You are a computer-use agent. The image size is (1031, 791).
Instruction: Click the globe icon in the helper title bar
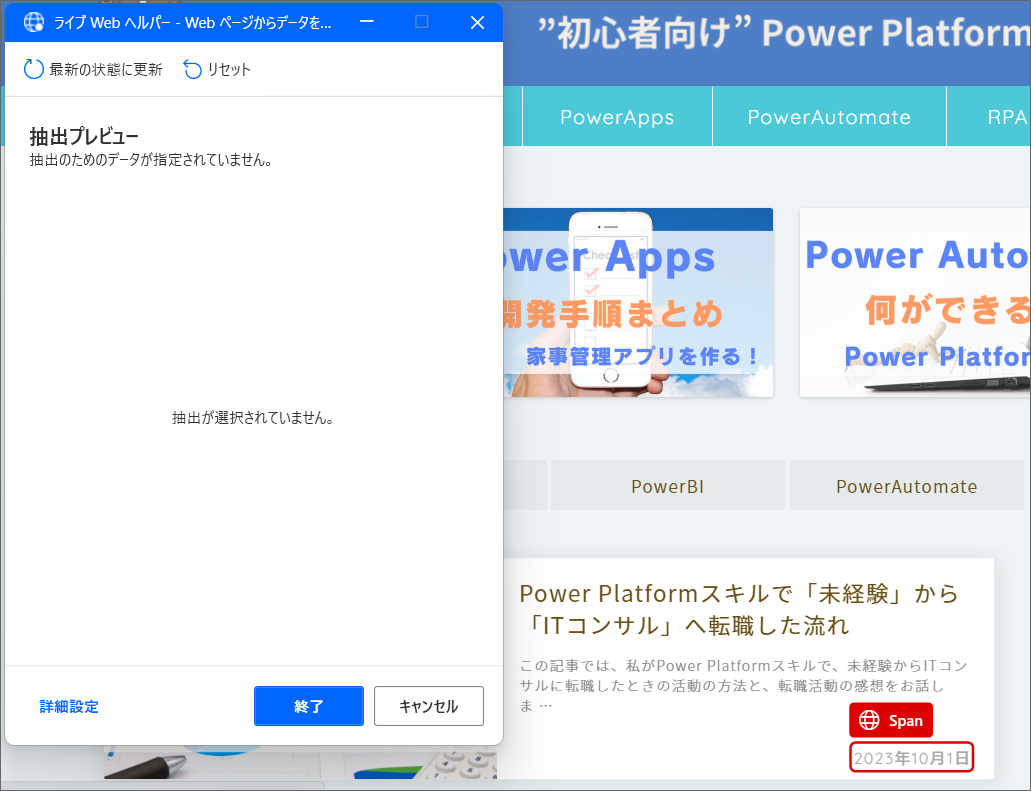click(x=33, y=22)
